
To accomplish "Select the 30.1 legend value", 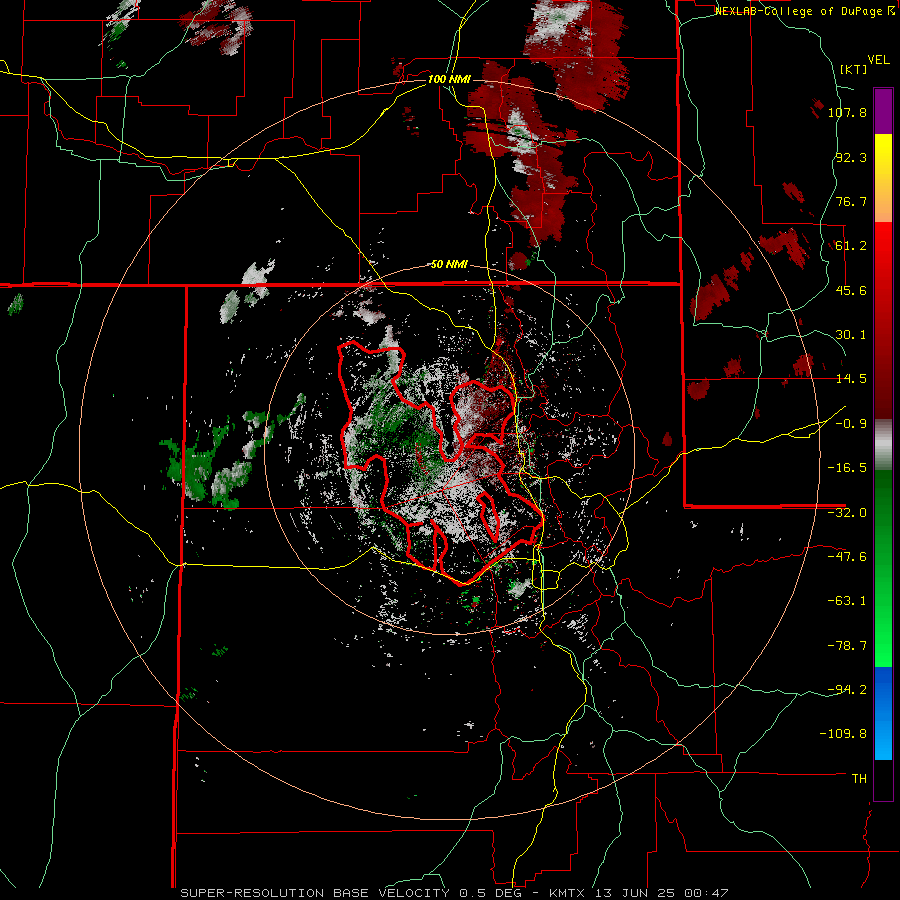I will tap(851, 335).
